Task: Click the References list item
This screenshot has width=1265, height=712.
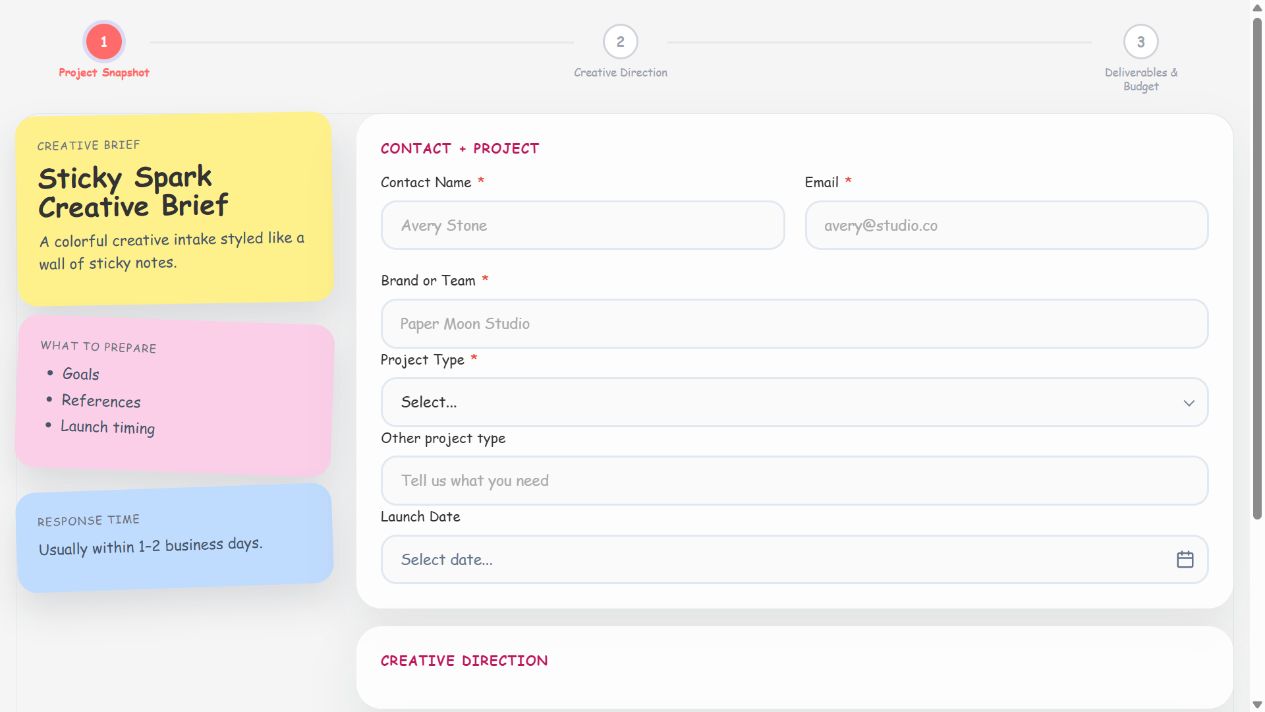Action: (x=101, y=401)
